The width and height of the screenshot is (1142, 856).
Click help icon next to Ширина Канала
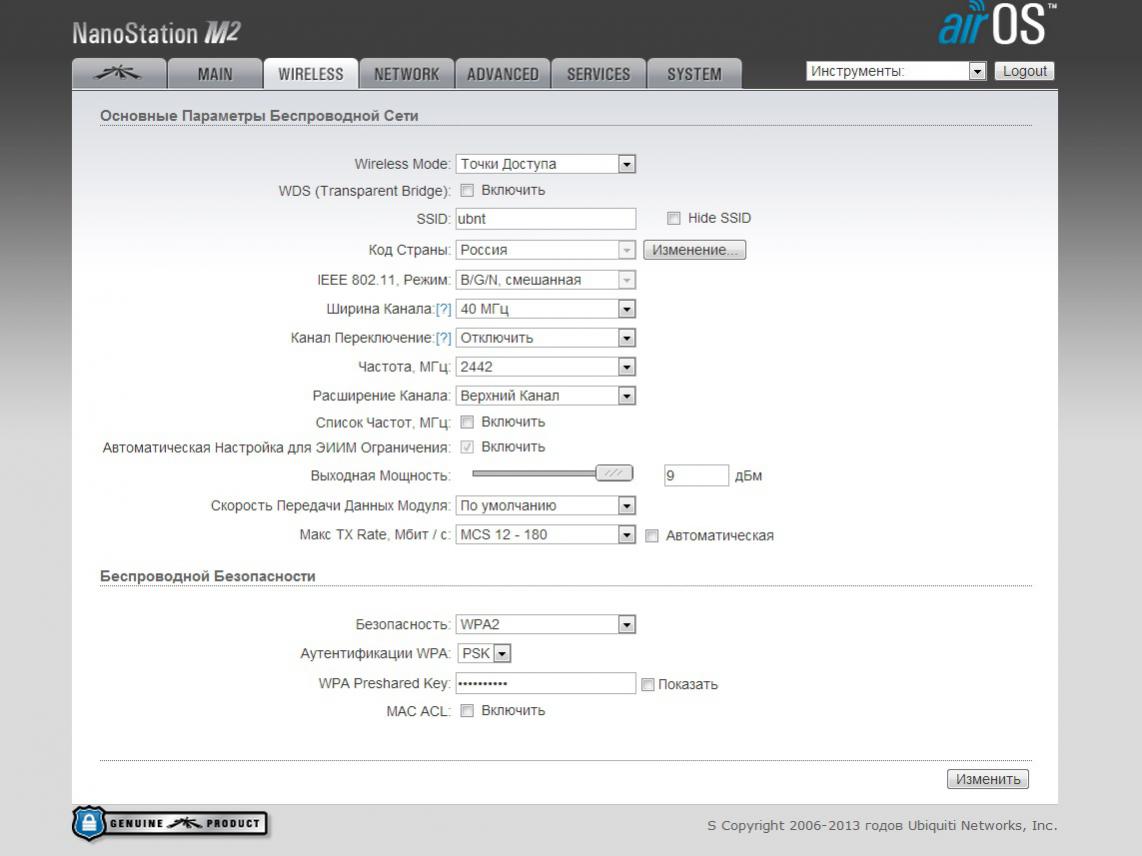click(x=444, y=309)
